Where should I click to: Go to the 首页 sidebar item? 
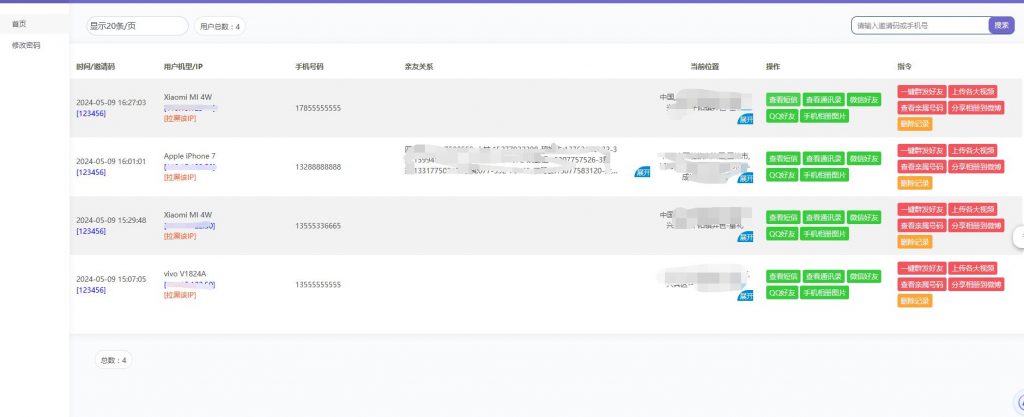pos(19,23)
